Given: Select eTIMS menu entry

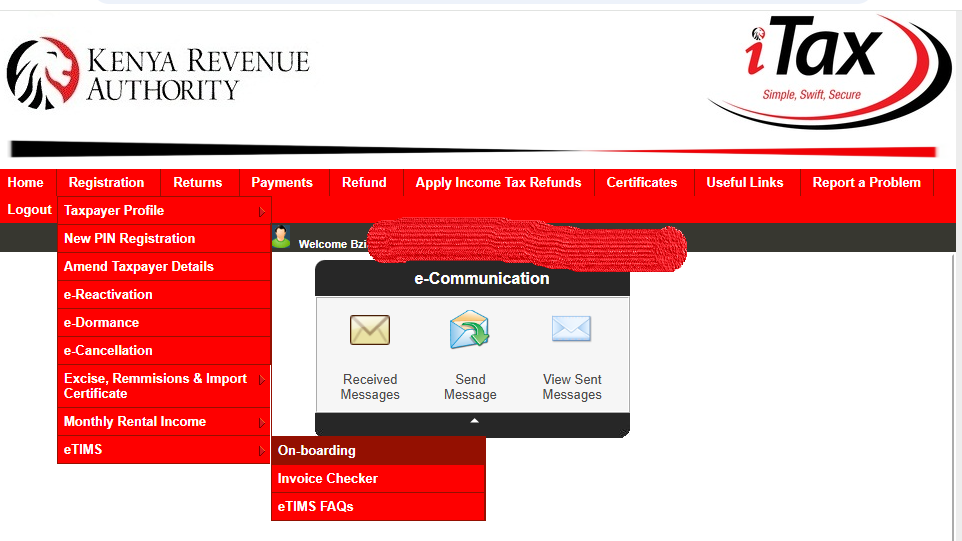Looking at the screenshot, I should (x=164, y=450).
